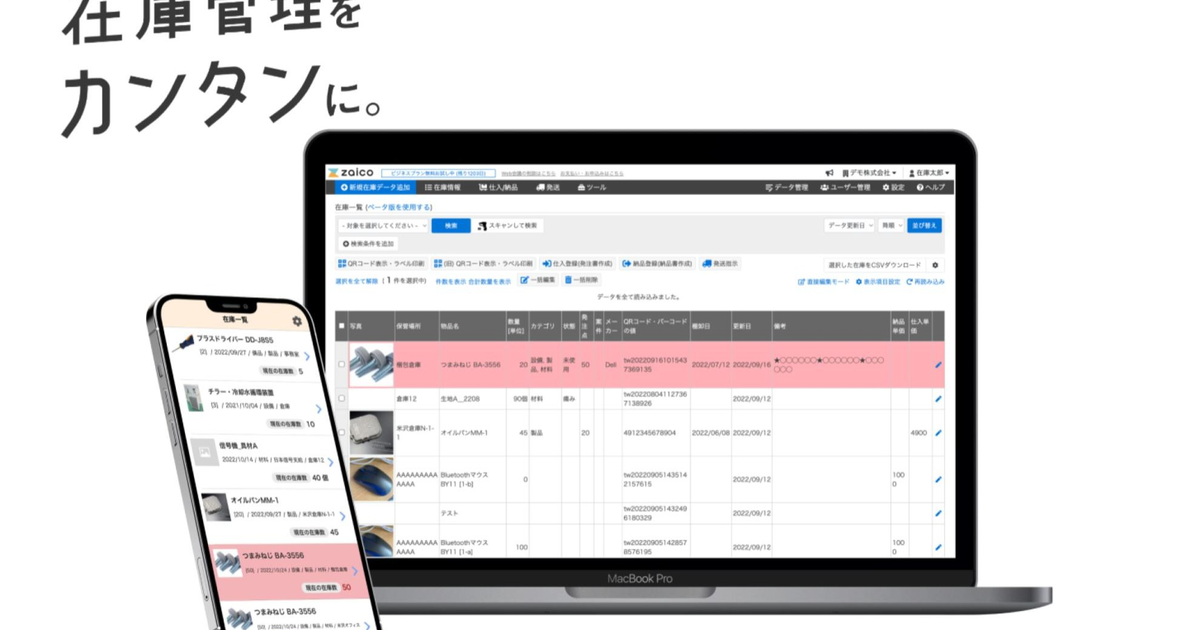Click the 一括削除 trash icon

click(x=566, y=279)
